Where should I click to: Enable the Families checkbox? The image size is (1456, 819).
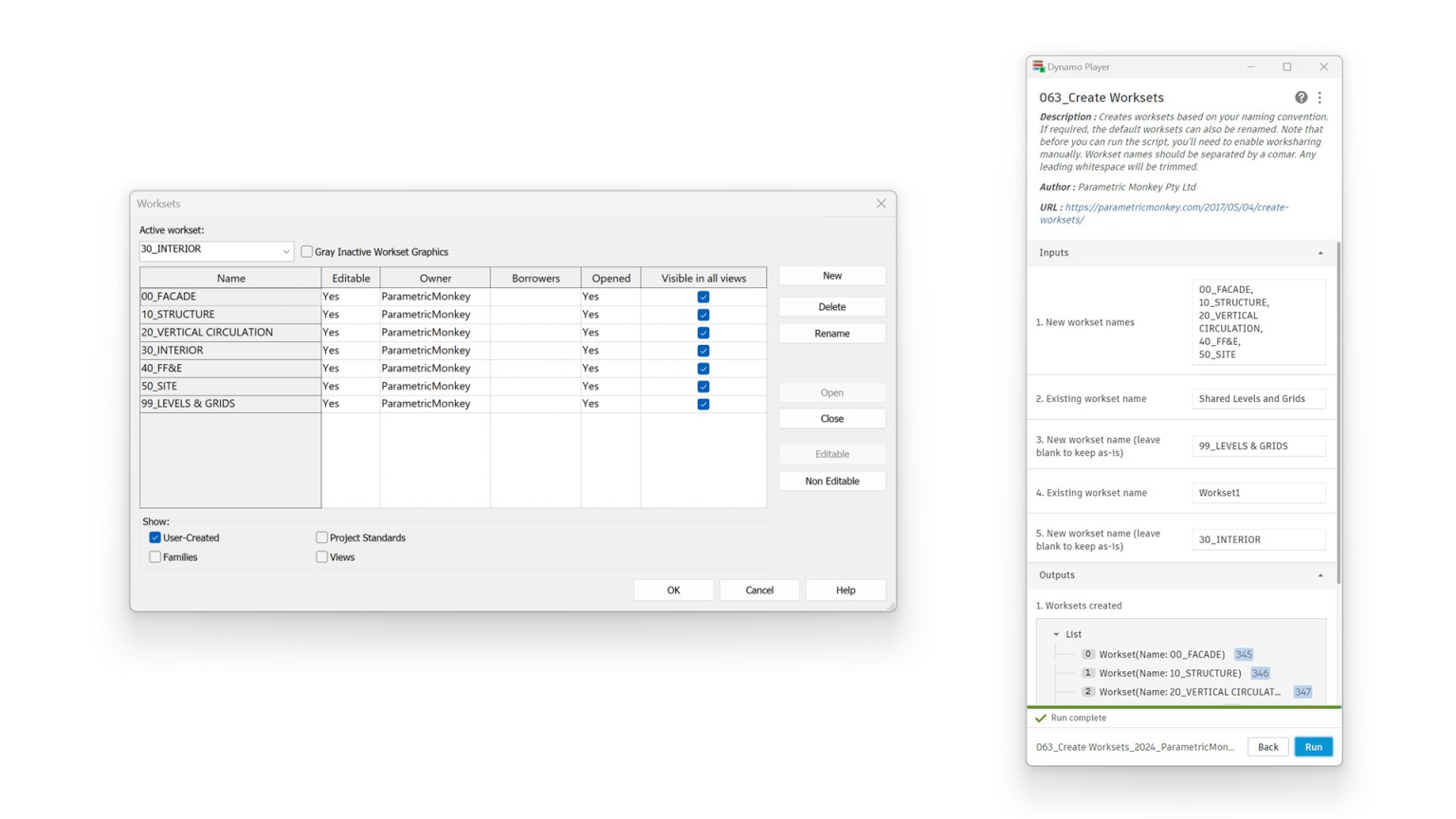point(155,557)
